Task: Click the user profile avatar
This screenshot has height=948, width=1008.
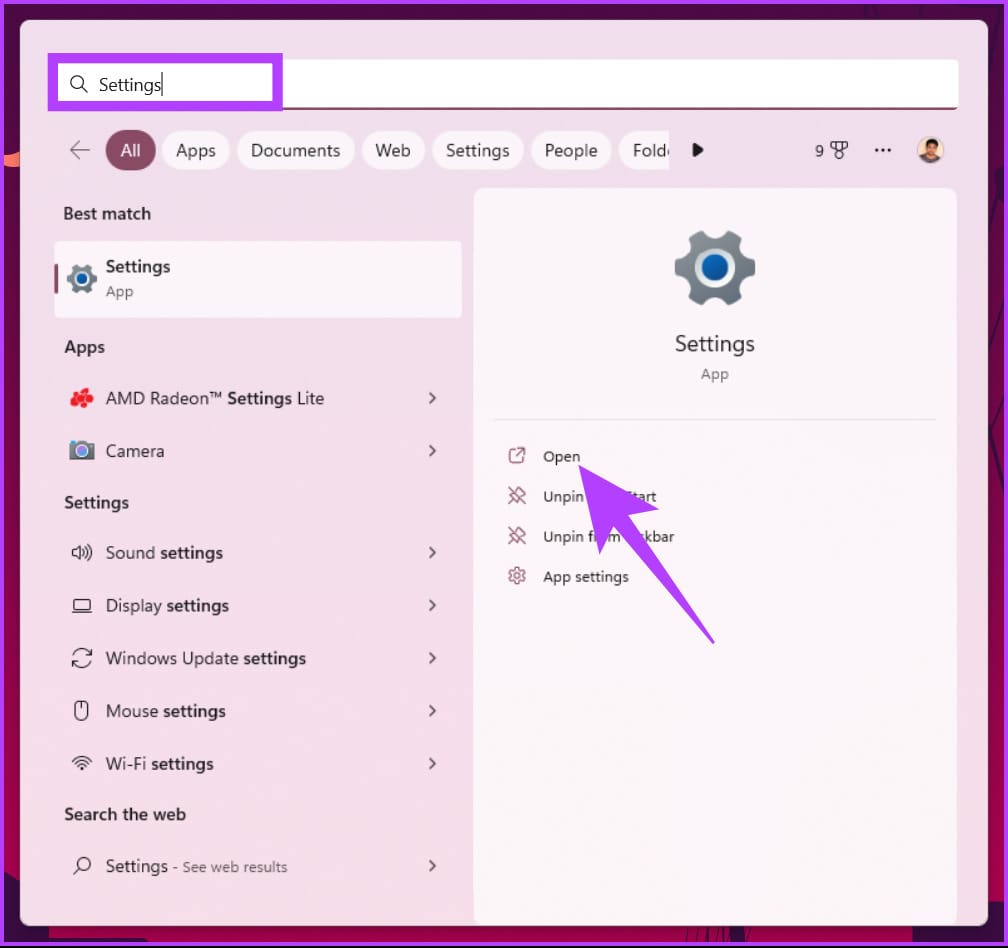Action: tap(930, 150)
